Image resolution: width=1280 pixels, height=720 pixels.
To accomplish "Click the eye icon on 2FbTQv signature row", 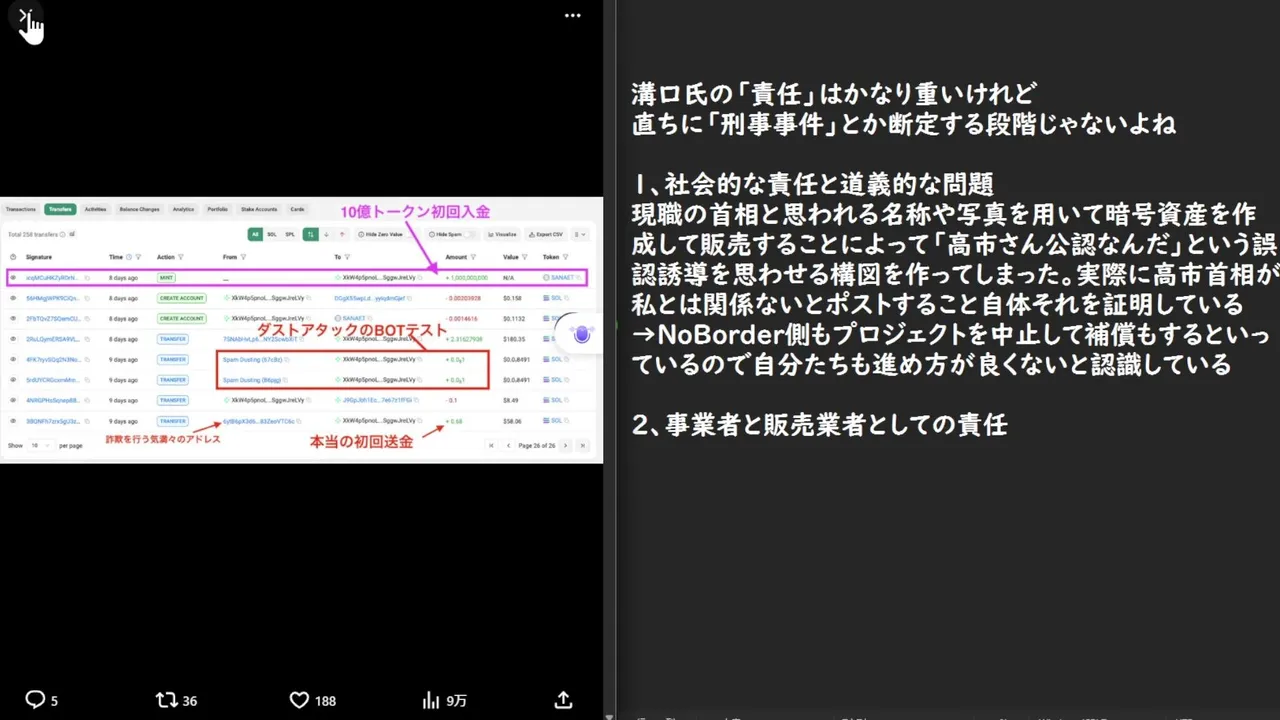I will click(13, 318).
